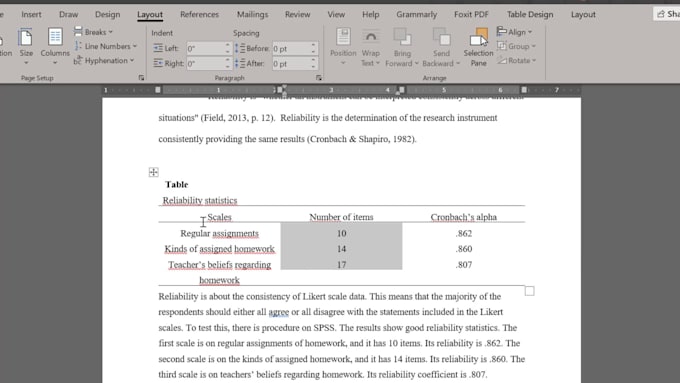Image resolution: width=680 pixels, height=383 pixels.
Task: Click the Bring Forward icon
Action: pyautogui.click(x=402, y=37)
